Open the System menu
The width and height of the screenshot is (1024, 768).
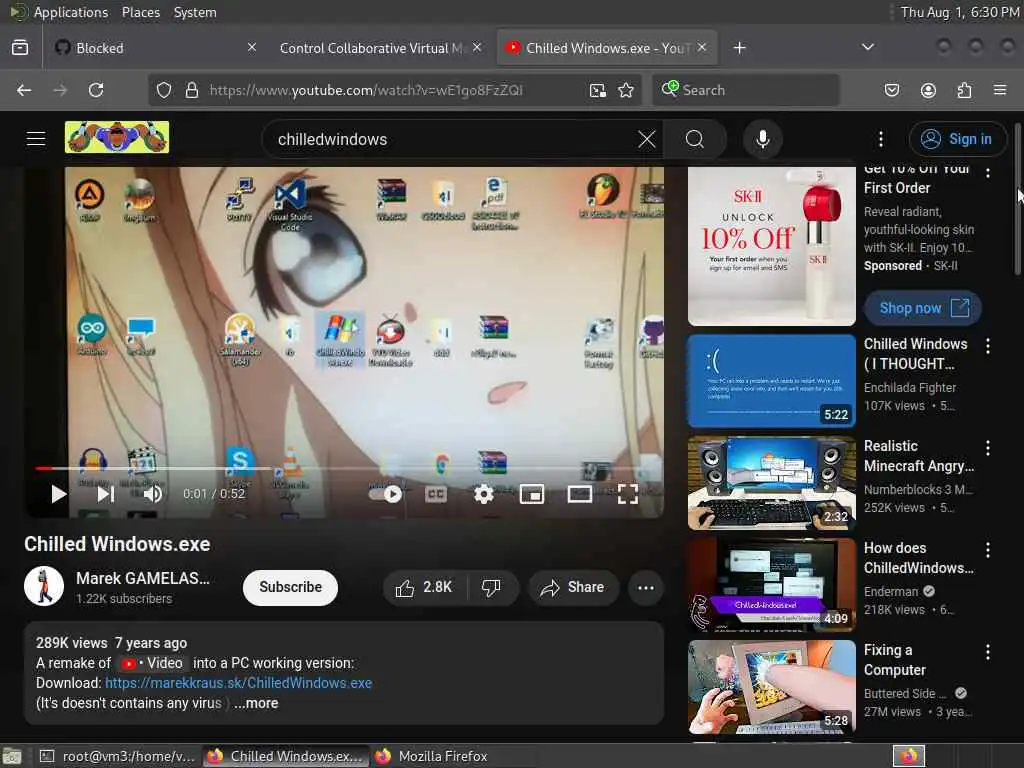pos(195,12)
